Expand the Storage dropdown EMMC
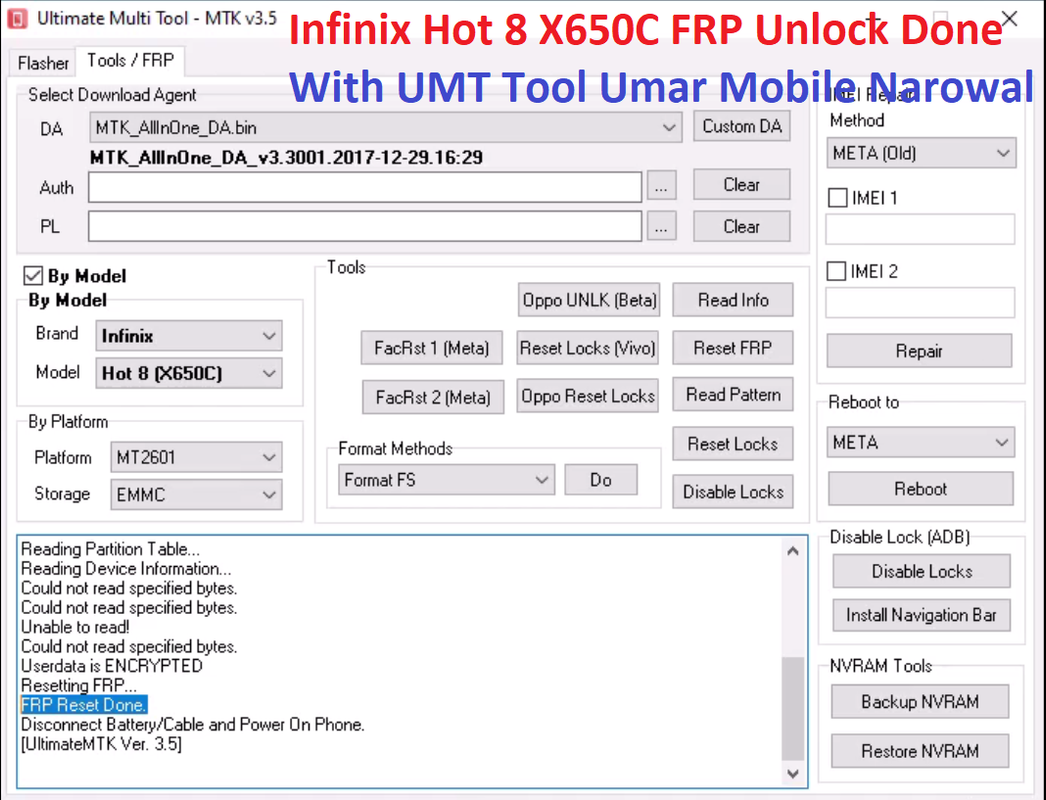The image size is (1046, 800). pyautogui.click(x=196, y=495)
